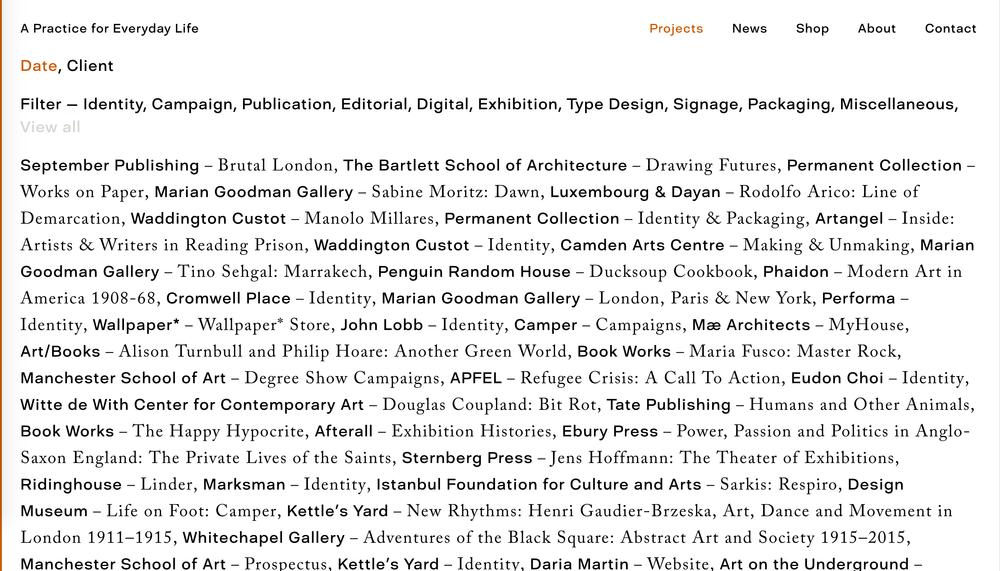Open Istanbul Foundation – Sarkis: Respiro project
Viewport: 1000px width, 571px height.
click(607, 485)
